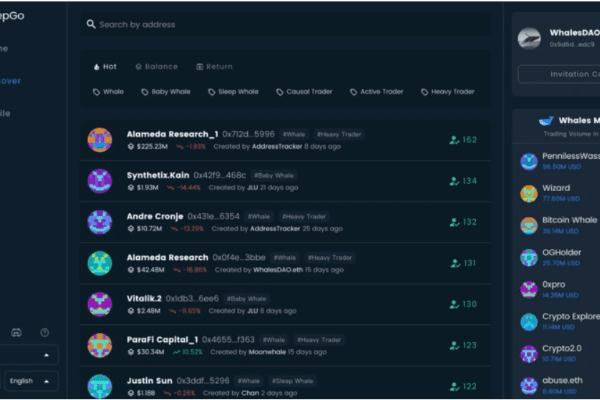600x400 pixels.
Task: Enable the Sleep Whale tag filter
Action: pos(232,92)
